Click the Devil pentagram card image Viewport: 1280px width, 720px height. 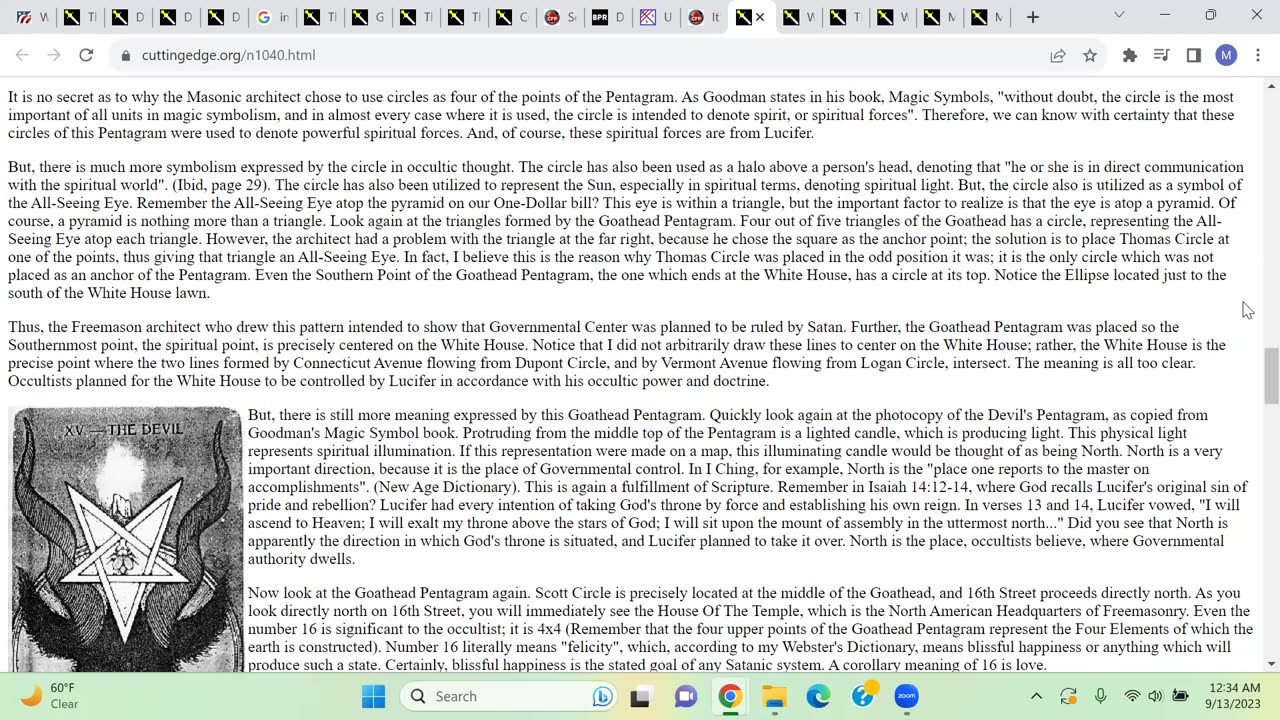pos(126,539)
